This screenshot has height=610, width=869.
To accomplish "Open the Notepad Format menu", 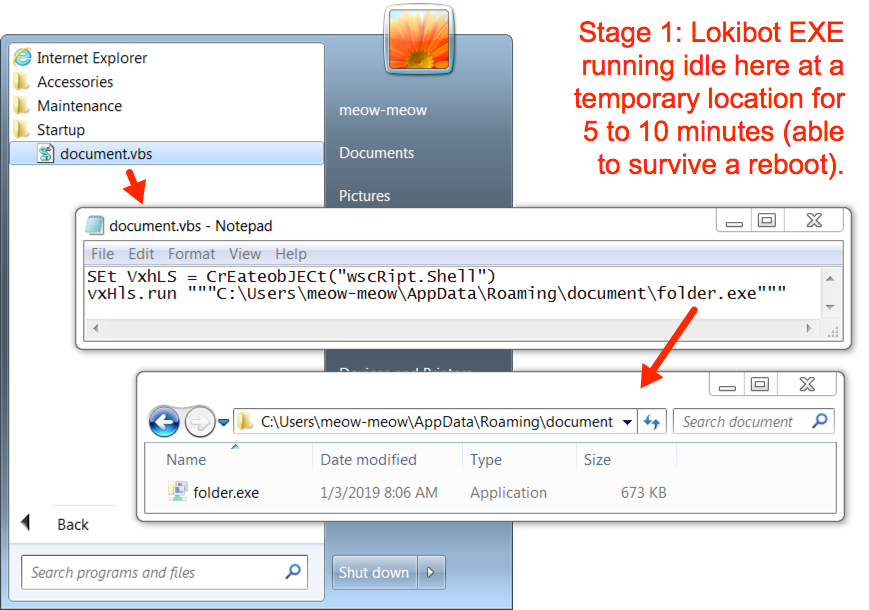I will pyautogui.click(x=191, y=254).
